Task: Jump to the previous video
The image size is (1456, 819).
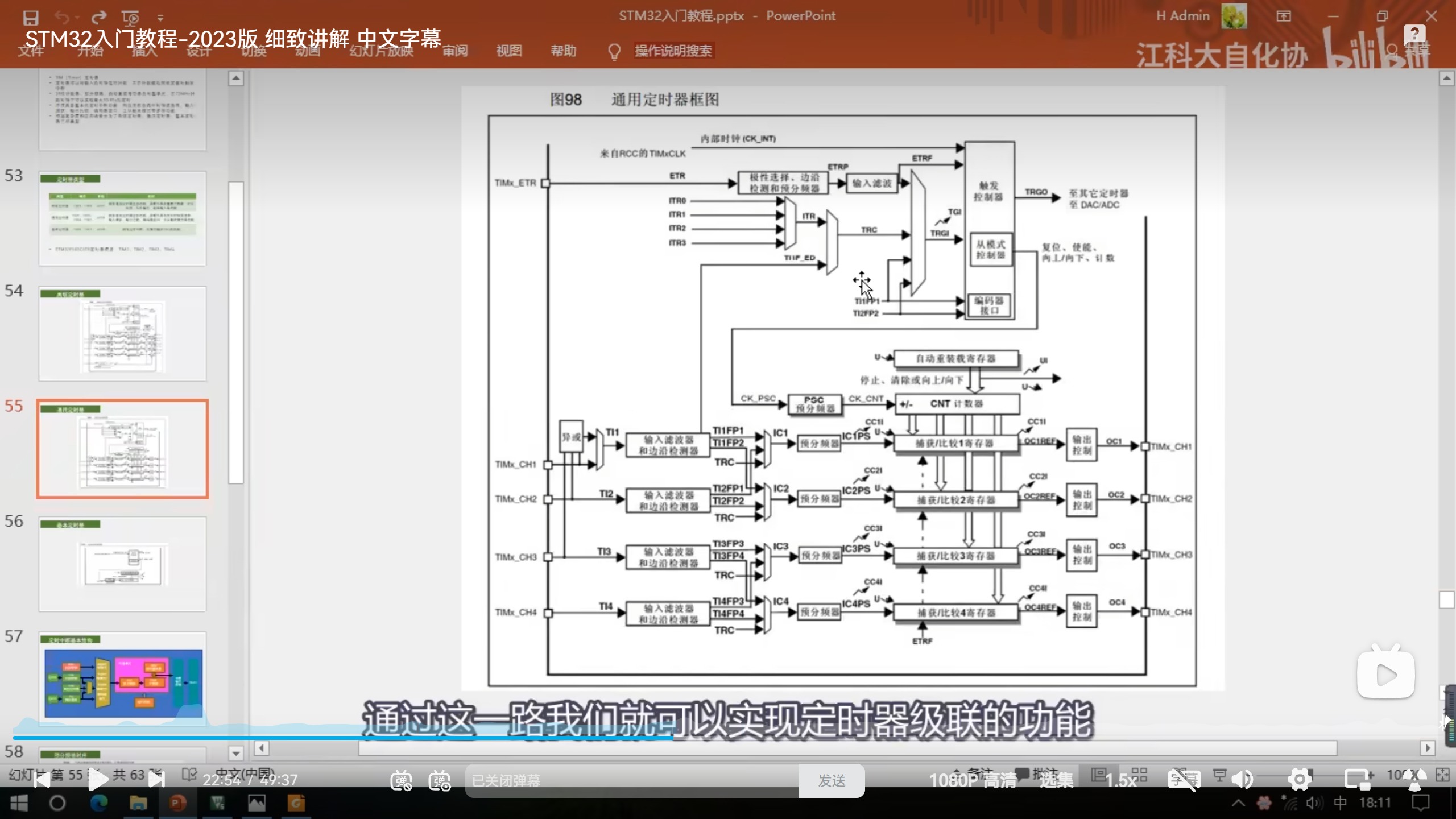Action: tap(42, 780)
